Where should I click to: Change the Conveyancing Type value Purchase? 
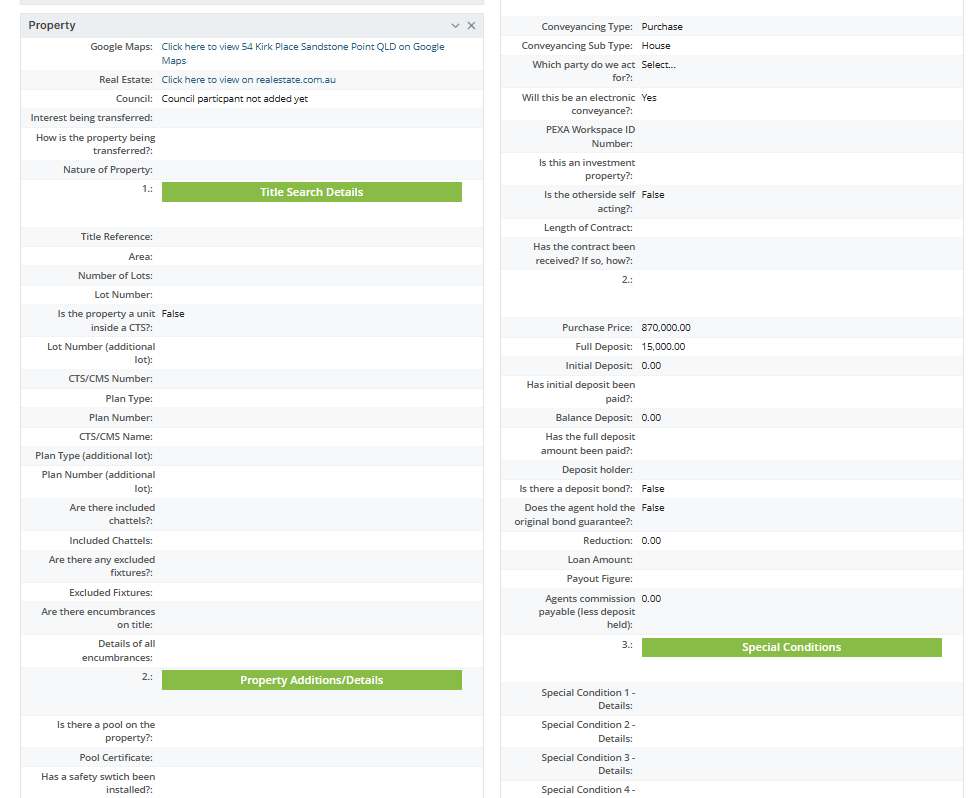(x=662, y=27)
